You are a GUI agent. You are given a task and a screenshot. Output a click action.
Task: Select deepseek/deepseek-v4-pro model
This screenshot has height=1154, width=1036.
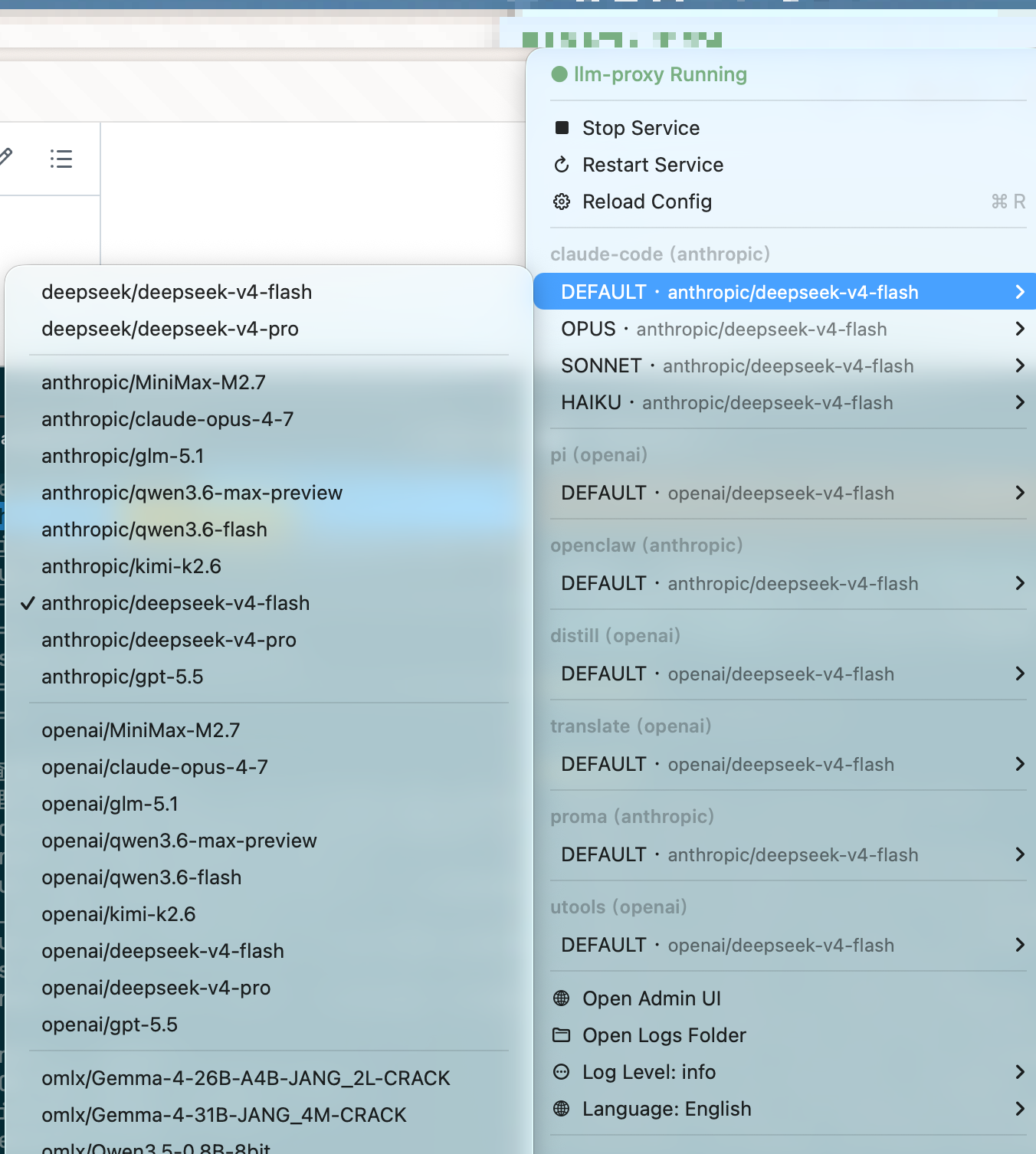click(268, 329)
